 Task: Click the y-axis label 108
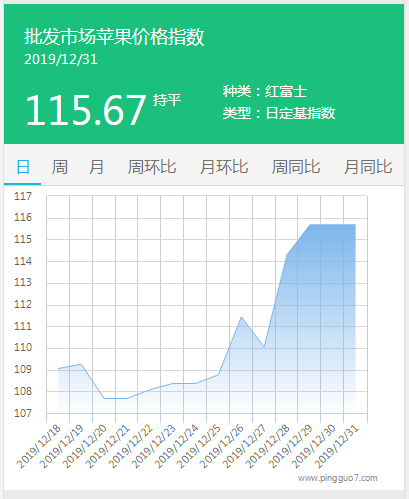pos(23,391)
